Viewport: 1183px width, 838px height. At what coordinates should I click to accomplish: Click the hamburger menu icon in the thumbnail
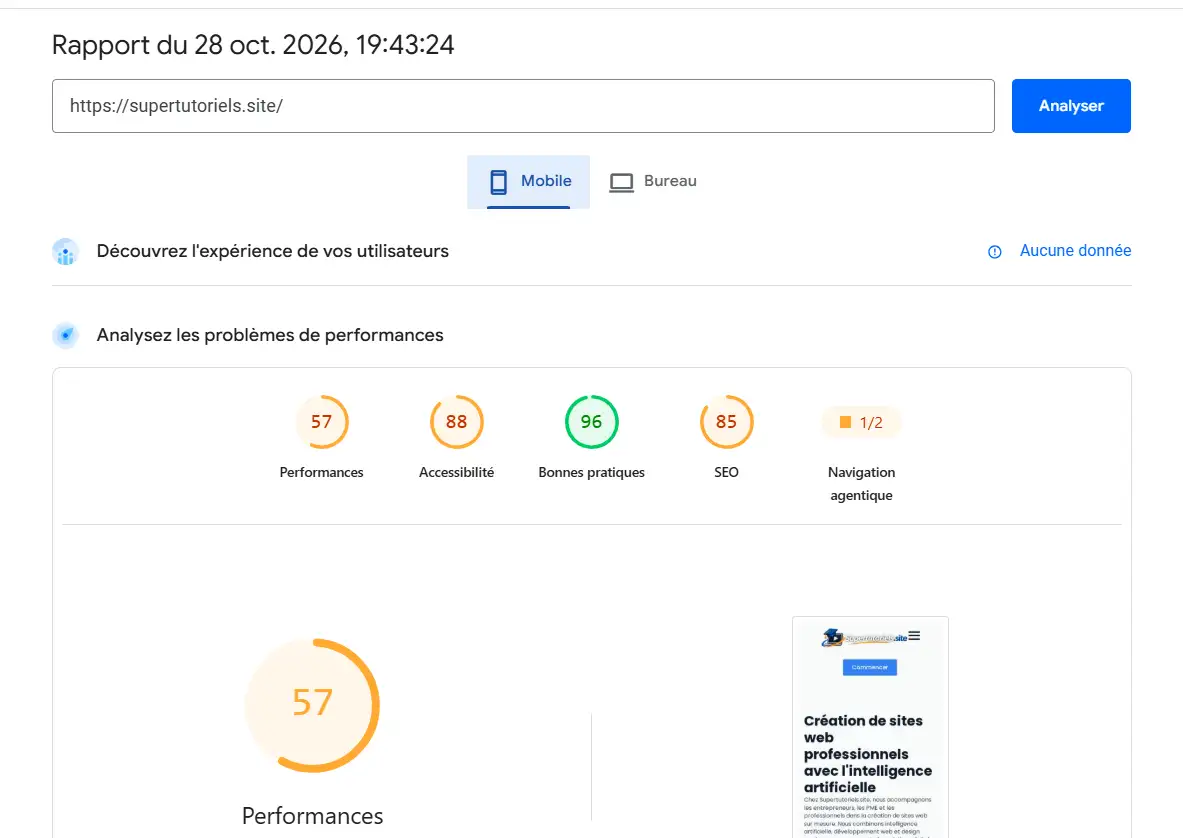(914, 636)
